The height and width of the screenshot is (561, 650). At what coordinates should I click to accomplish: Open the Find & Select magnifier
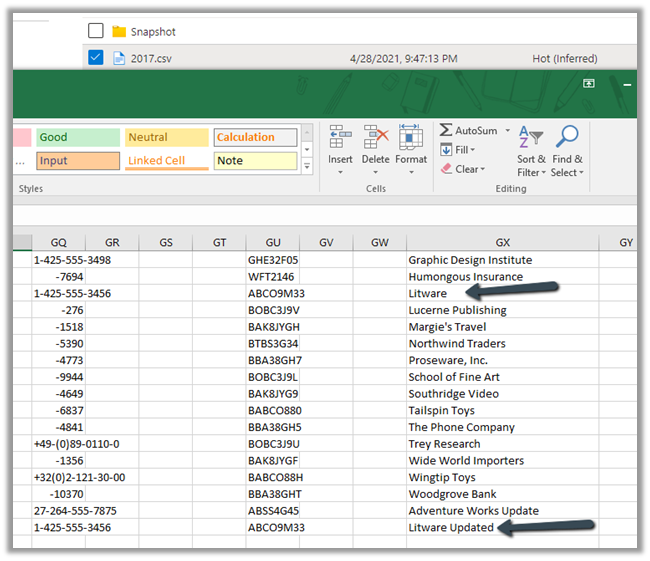(566, 138)
